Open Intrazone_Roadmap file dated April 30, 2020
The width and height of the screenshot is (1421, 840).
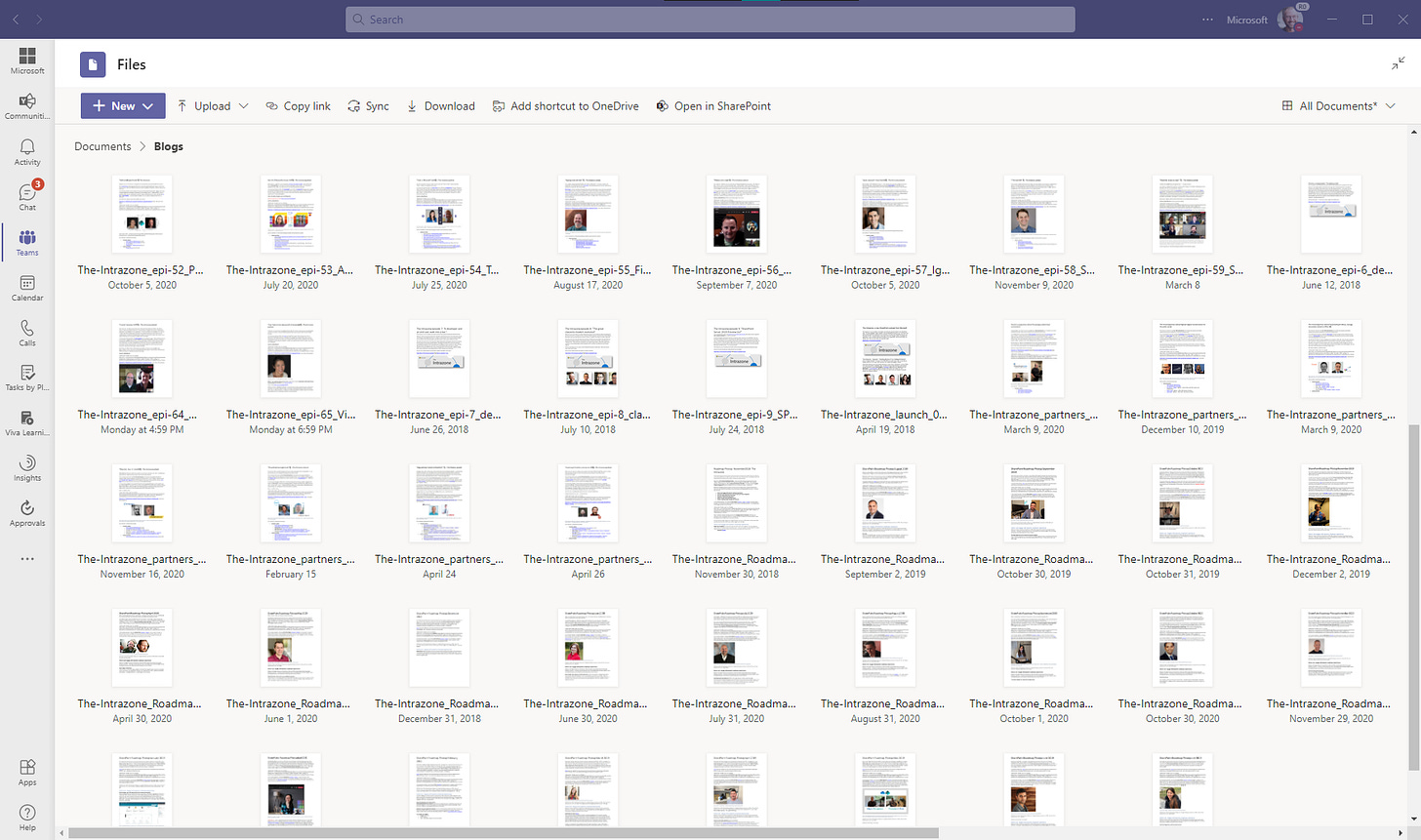(x=142, y=648)
